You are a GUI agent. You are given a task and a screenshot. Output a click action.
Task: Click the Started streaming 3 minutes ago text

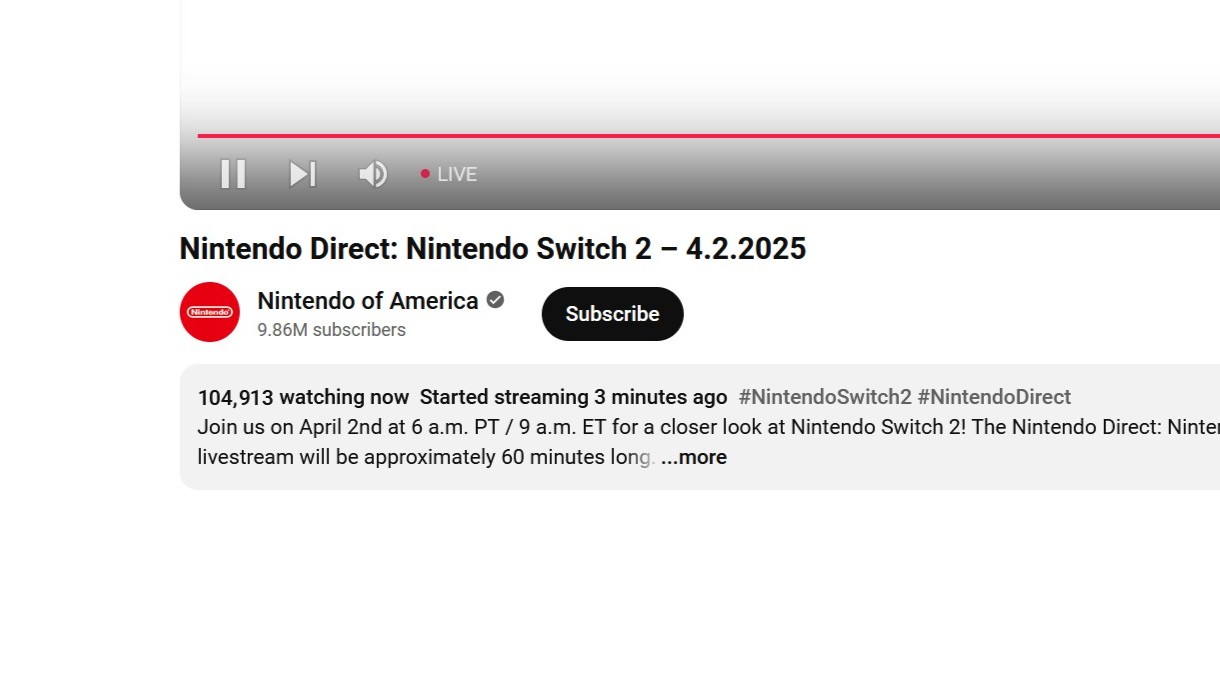tap(573, 397)
